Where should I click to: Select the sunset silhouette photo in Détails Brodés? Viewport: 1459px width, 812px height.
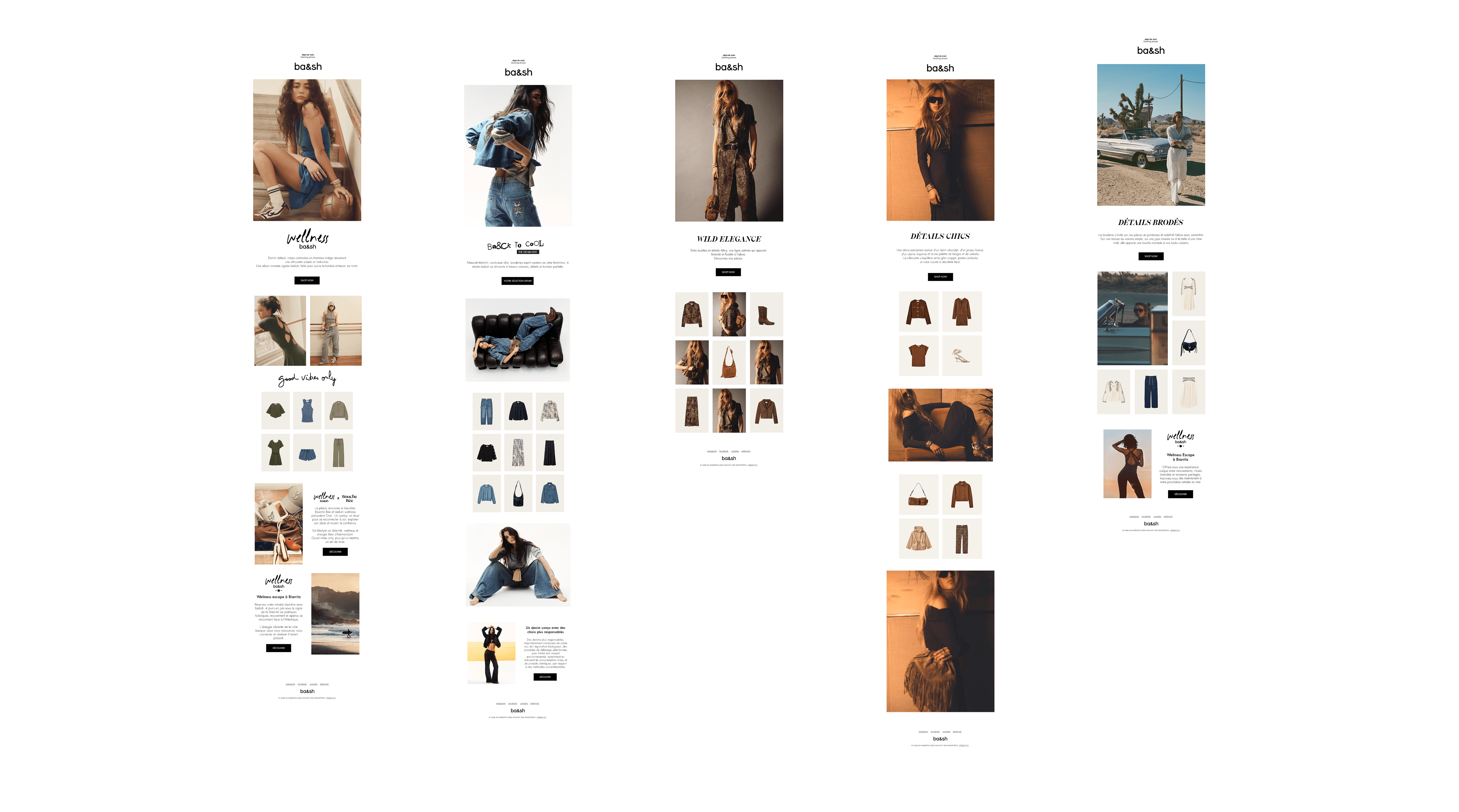point(1127,464)
